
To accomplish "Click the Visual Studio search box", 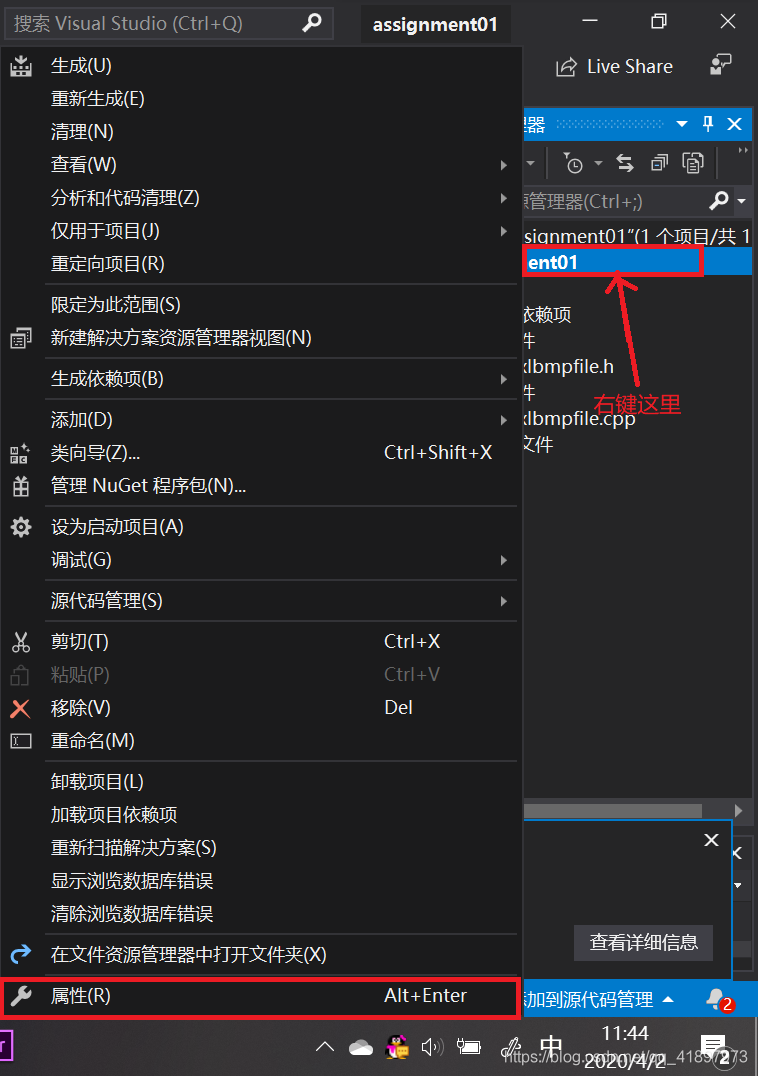I will tap(169, 24).
